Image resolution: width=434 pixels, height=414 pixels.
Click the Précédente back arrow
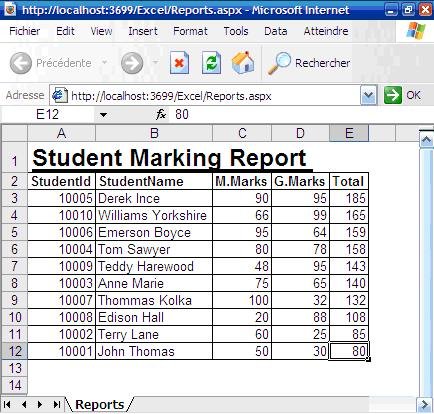pos(21,63)
